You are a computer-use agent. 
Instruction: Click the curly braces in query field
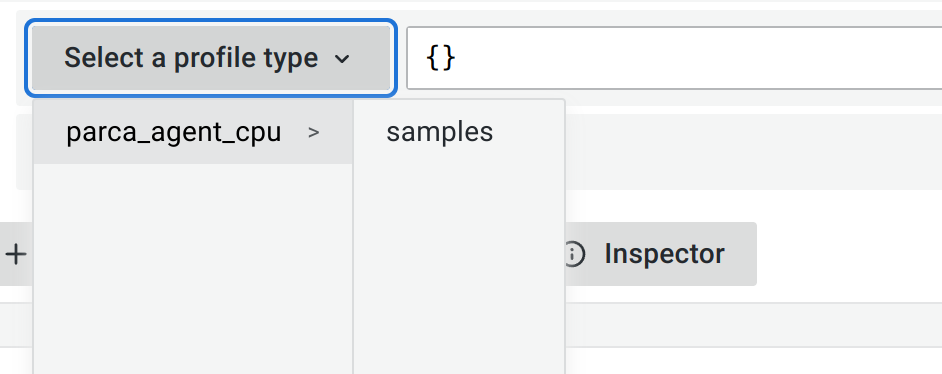pyautogui.click(x=440, y=58)
